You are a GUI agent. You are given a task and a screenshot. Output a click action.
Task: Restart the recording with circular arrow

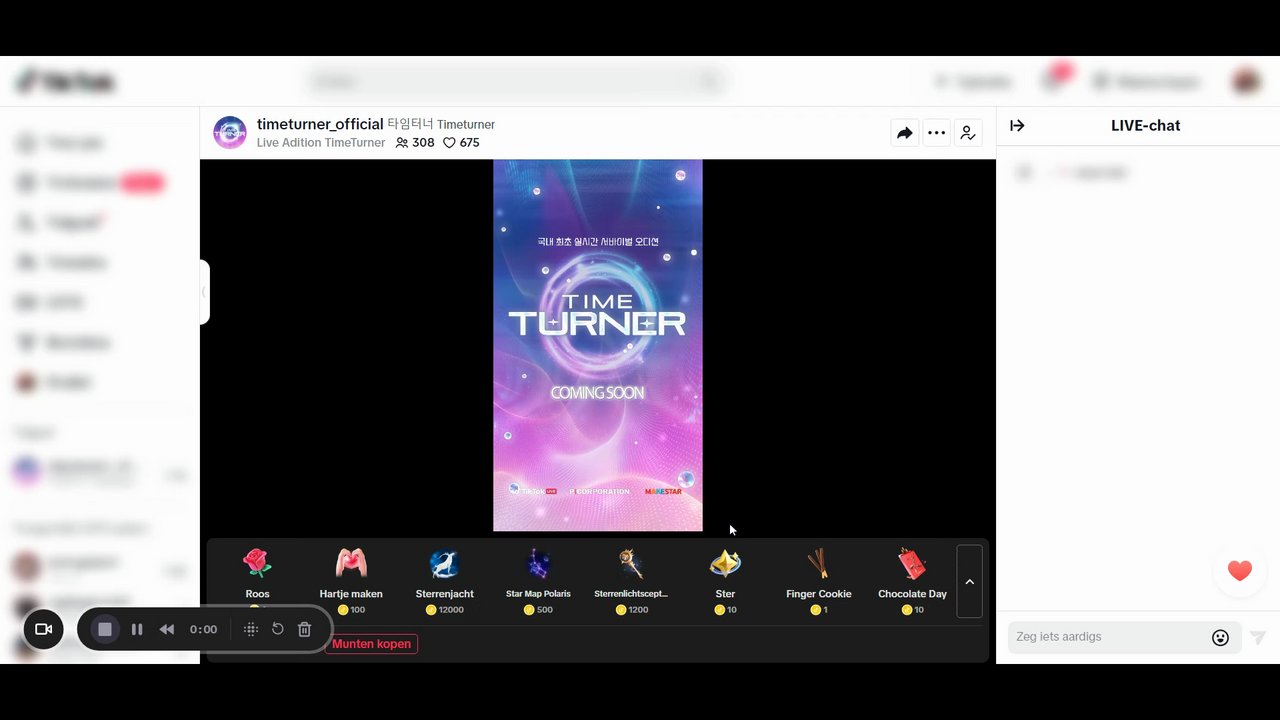click(278, 629)
